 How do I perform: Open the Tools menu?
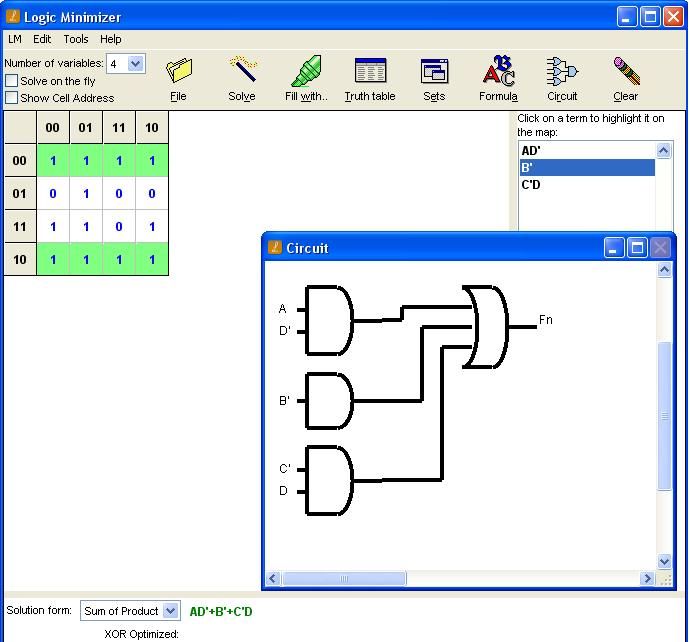[x=76, y=39]
